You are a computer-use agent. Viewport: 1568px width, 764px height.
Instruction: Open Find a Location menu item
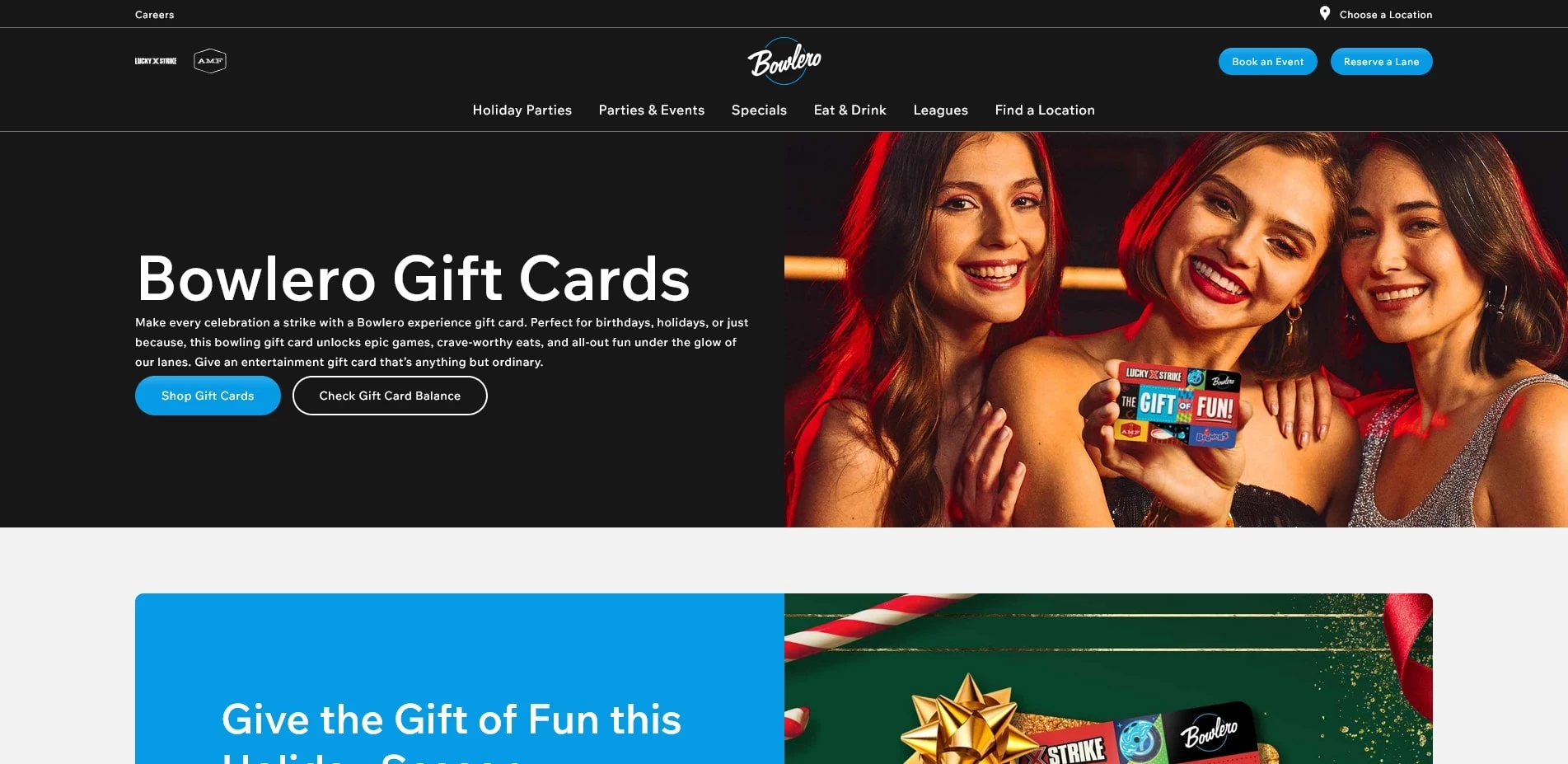coord(1045,110)
